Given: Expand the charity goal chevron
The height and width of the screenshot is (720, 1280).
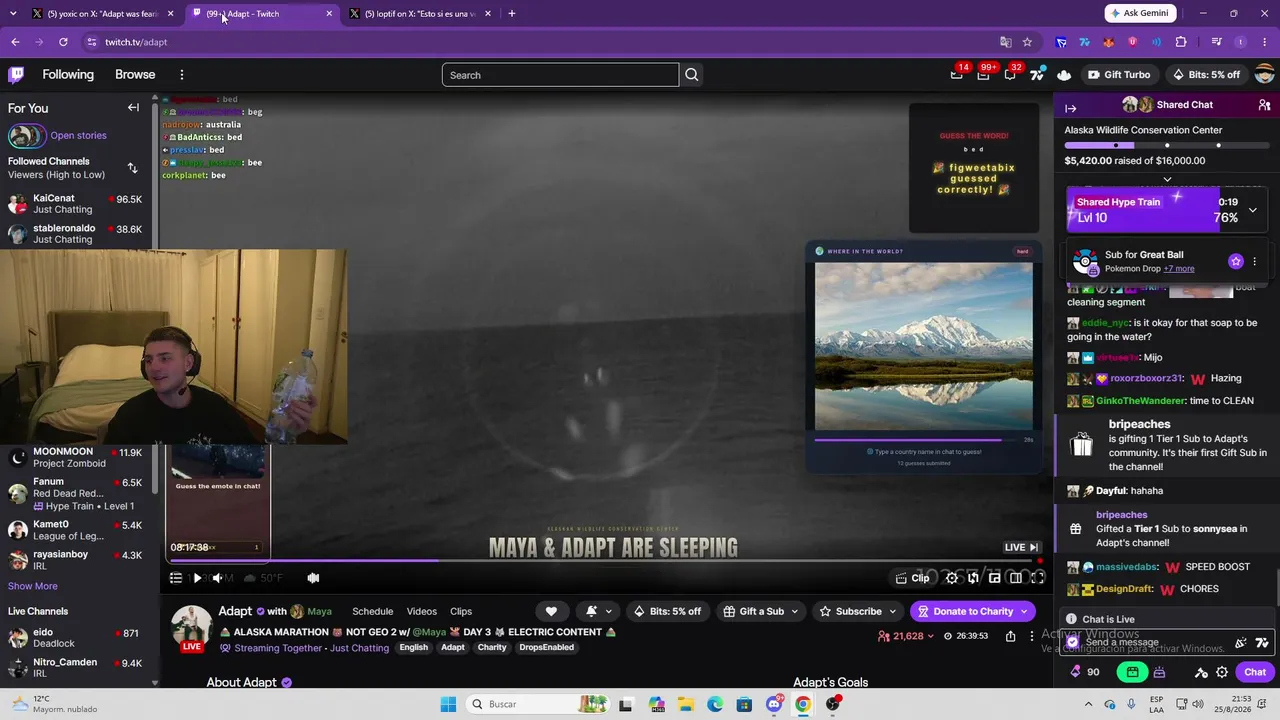Looking at the screenshot, I should tap(1167, 179).
